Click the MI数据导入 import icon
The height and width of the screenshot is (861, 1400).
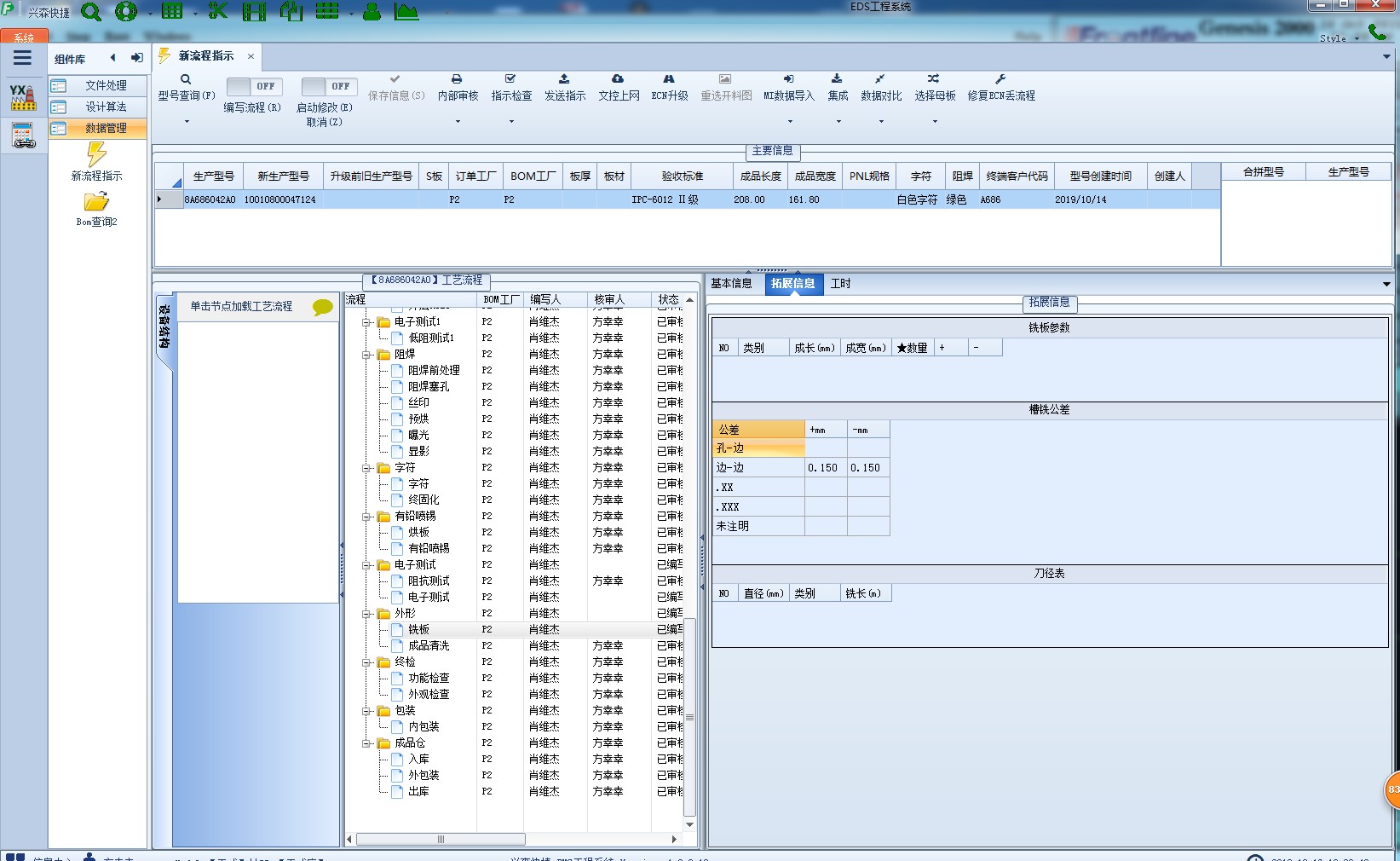(x=788, y=78)
